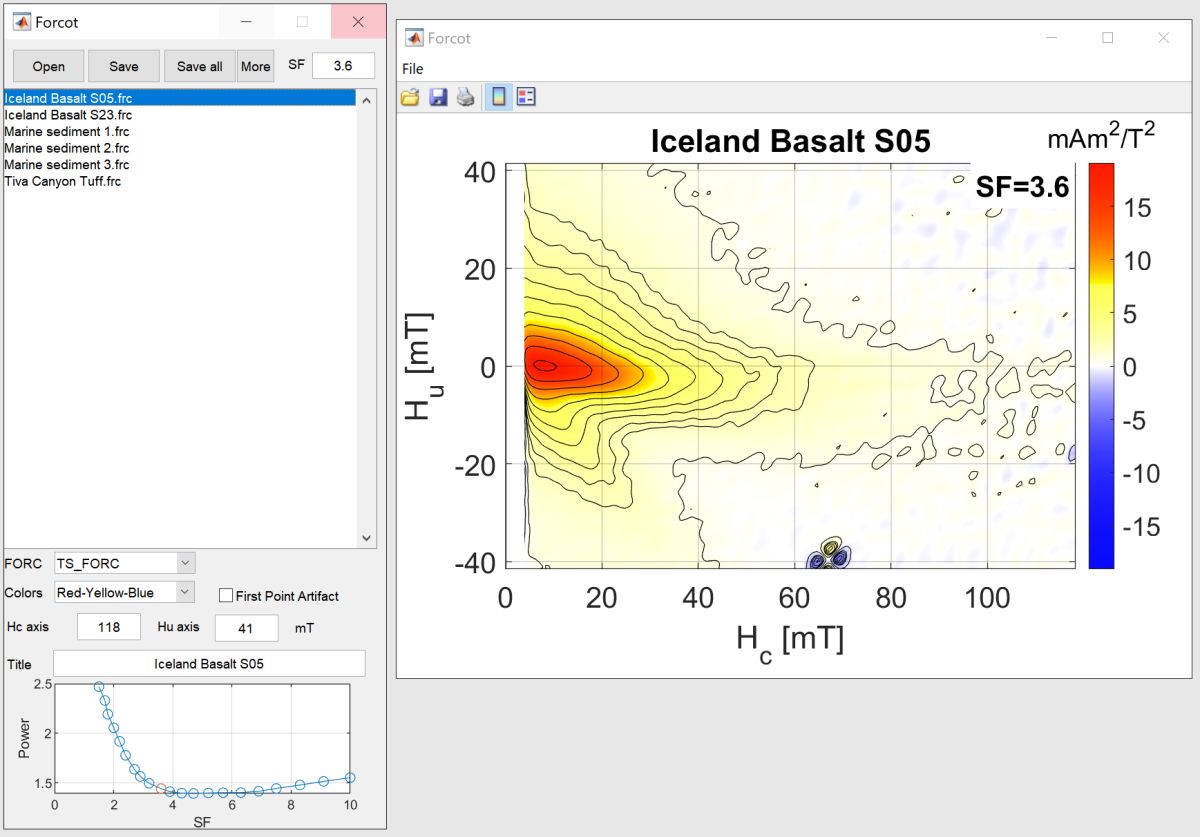Select Iceland Basalt S05.frc in list

tap(180, 99)
